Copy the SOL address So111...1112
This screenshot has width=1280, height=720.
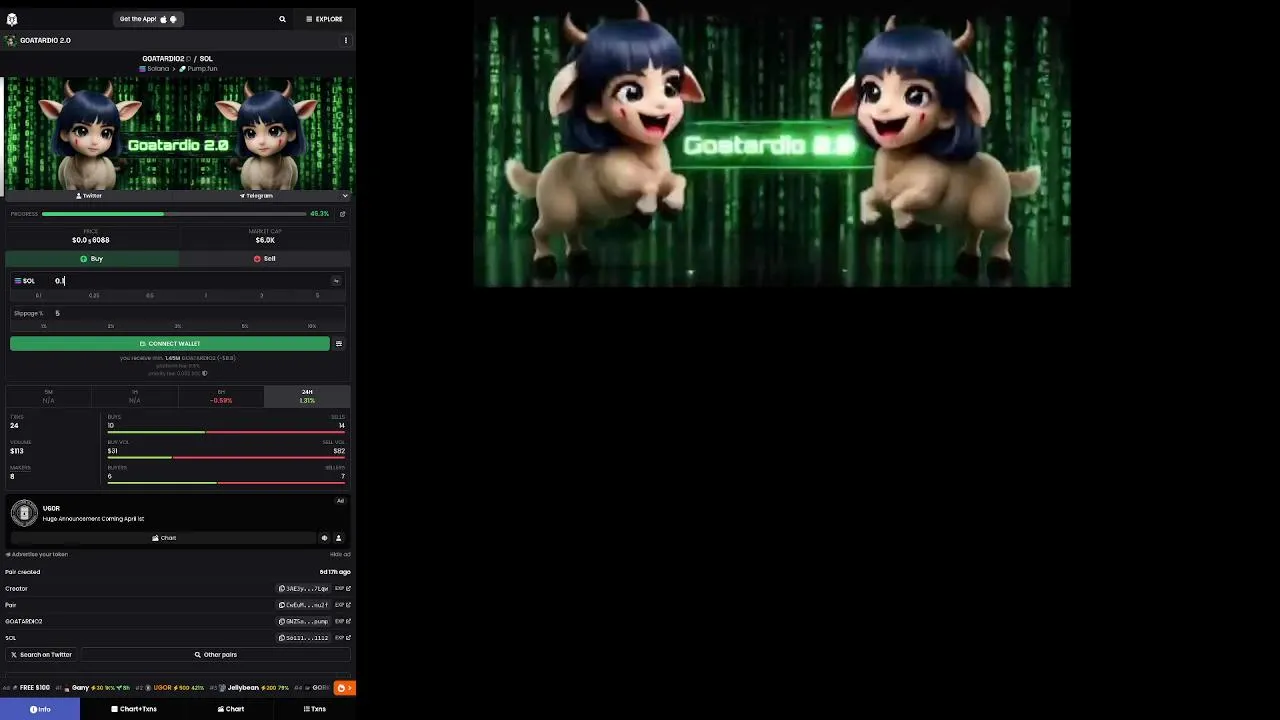click(304, 638)
